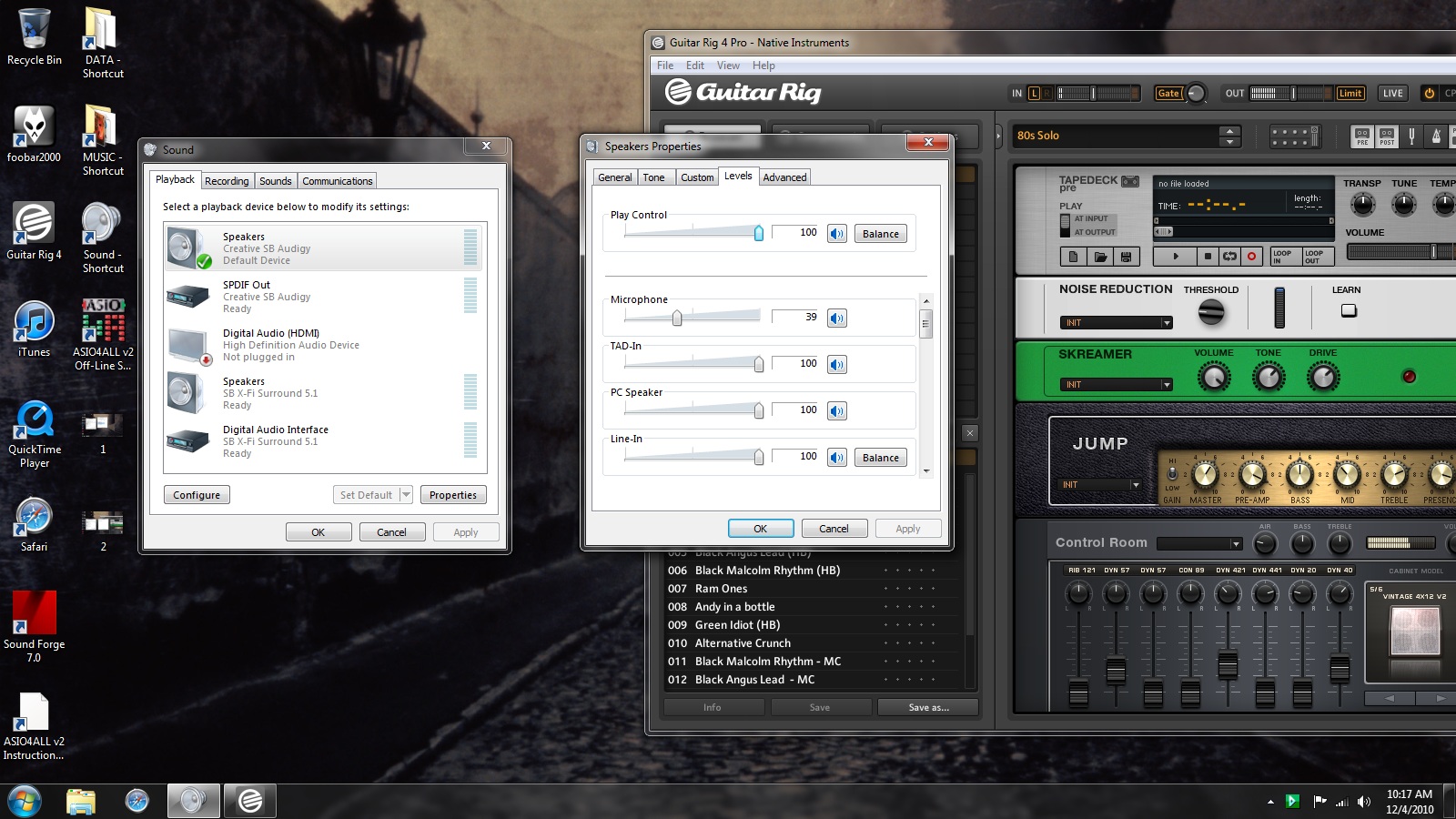Open the Tuner tool
The image size is (1456, 819).
point(1411,136)
